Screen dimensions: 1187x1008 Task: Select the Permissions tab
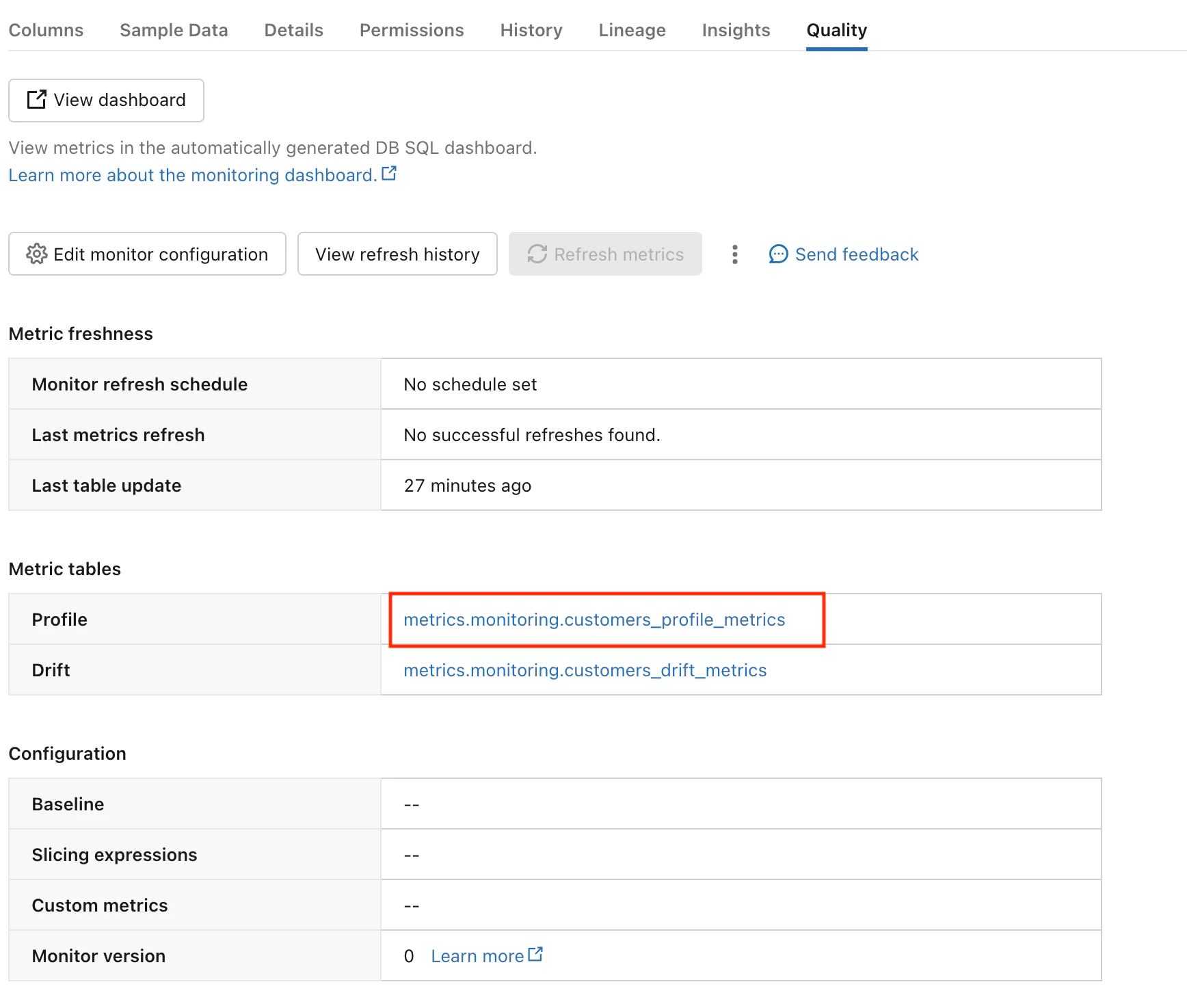(x=412, y=30)
